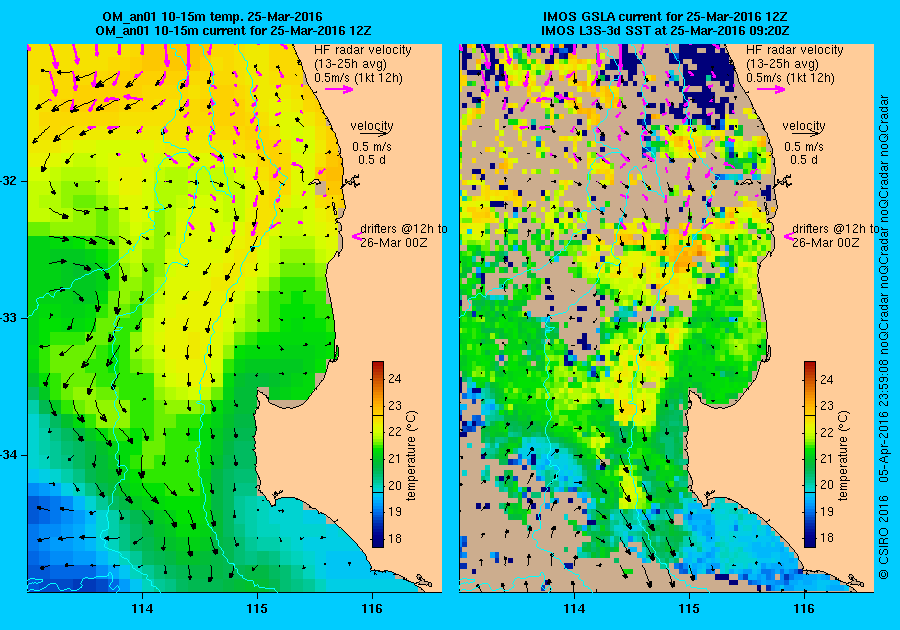Click the '116' longitude label under left map
The image size is (900, 630).
pos(372,609)
